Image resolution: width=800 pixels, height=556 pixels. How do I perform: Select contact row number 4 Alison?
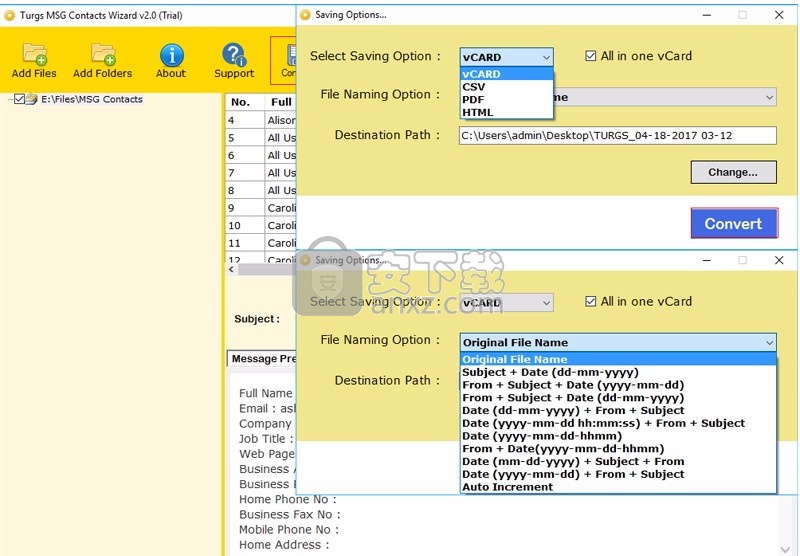point(261,120)
